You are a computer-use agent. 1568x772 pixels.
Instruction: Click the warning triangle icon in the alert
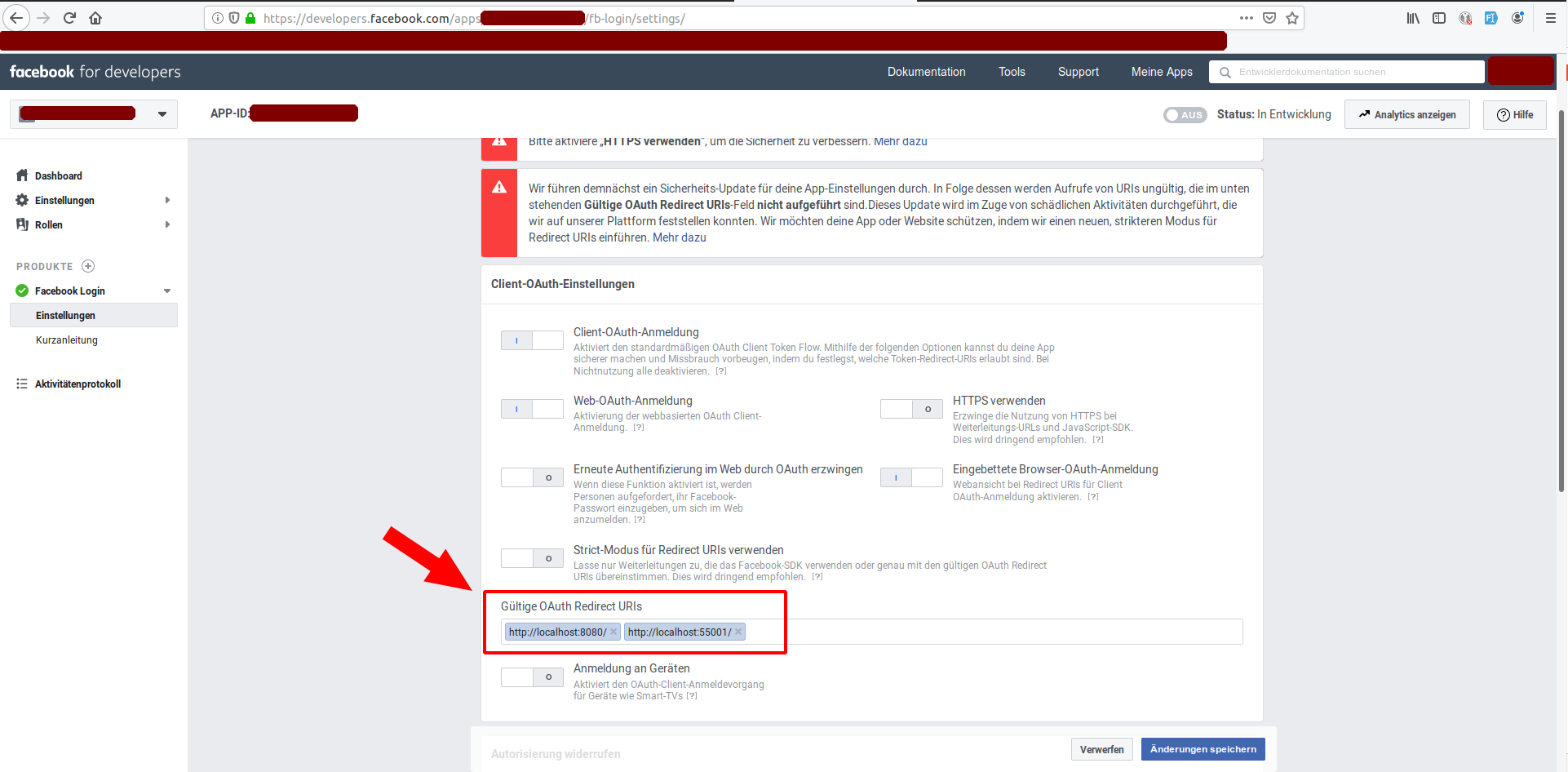coord(499,188)
